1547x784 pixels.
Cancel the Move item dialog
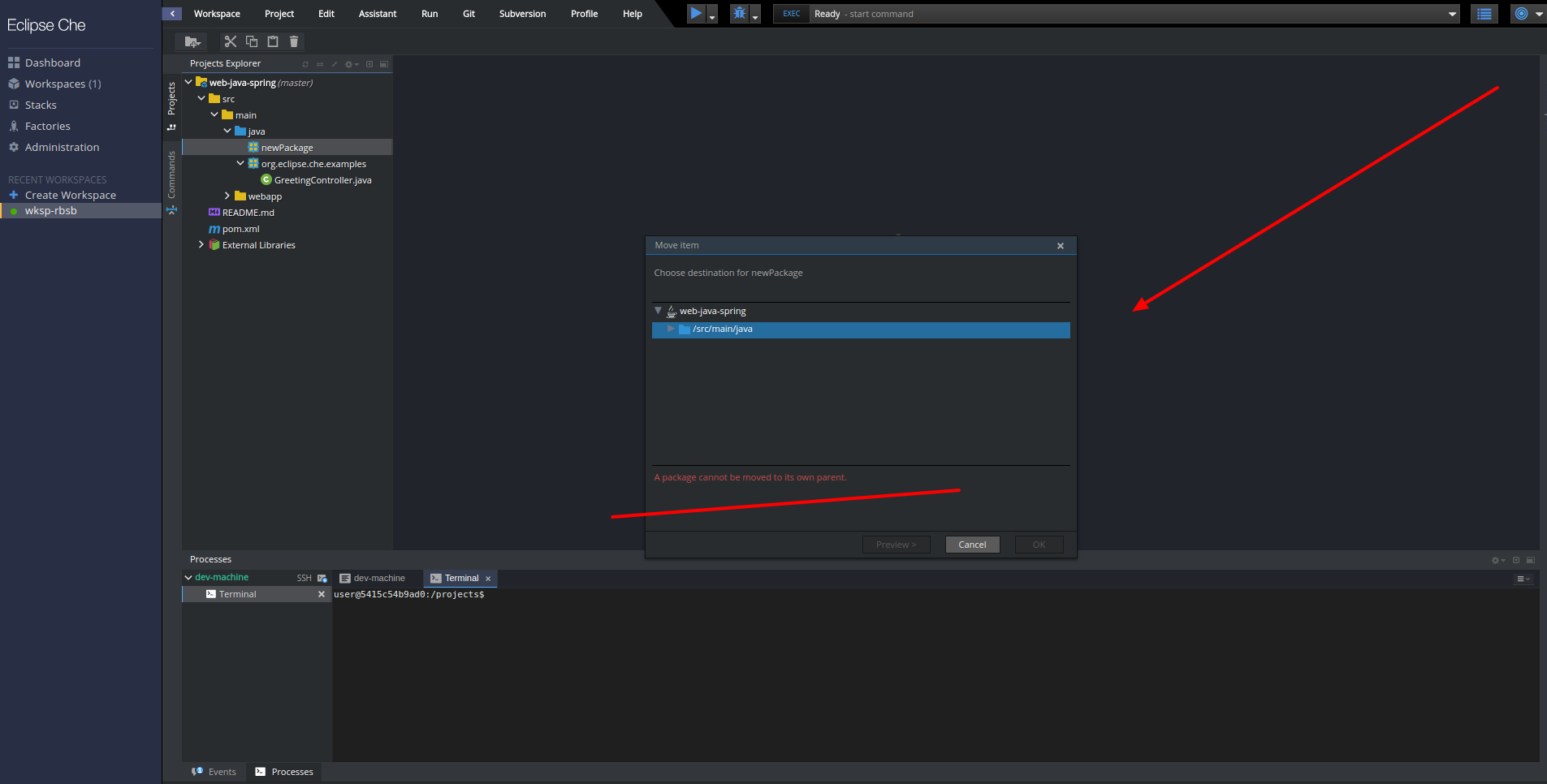[971, 544]
